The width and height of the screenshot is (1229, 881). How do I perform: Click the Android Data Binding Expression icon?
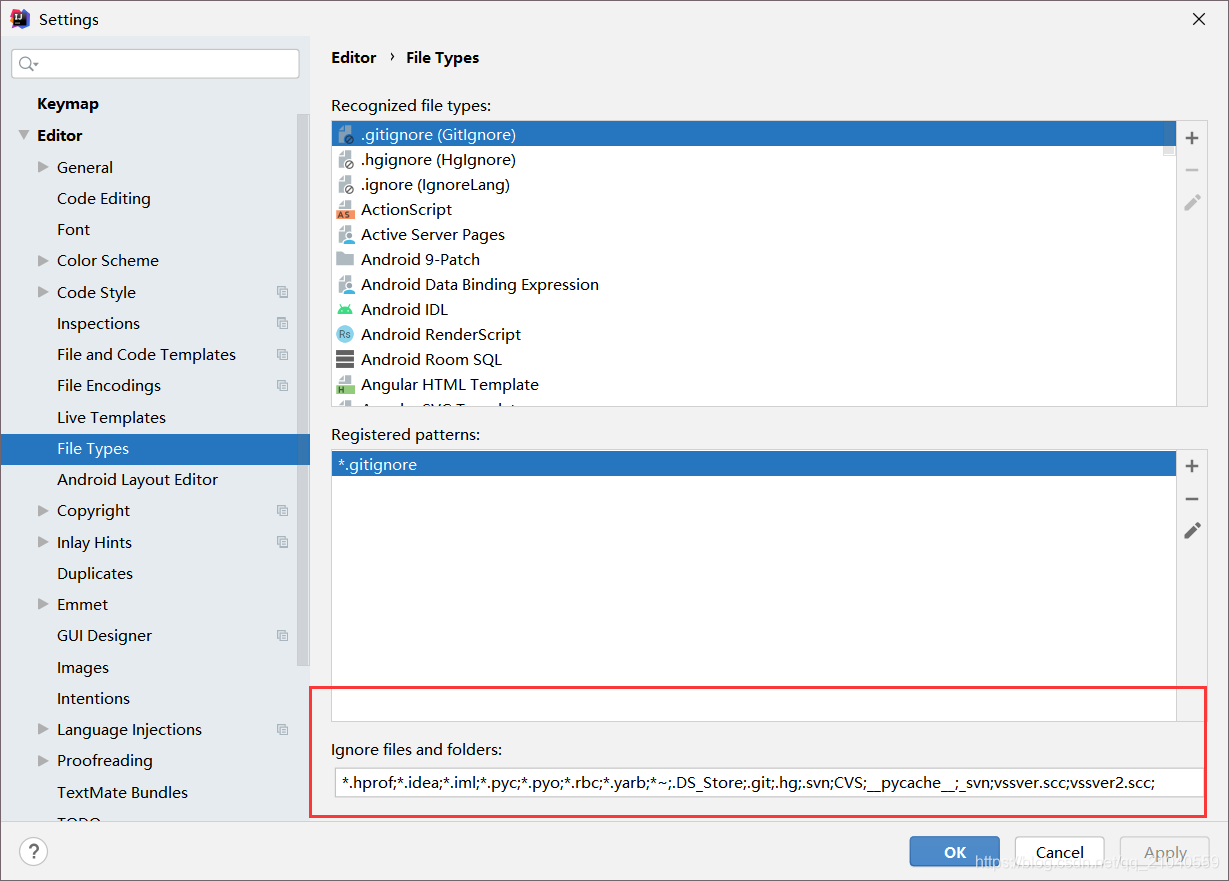pyautogui.click(x=345, y=285)
